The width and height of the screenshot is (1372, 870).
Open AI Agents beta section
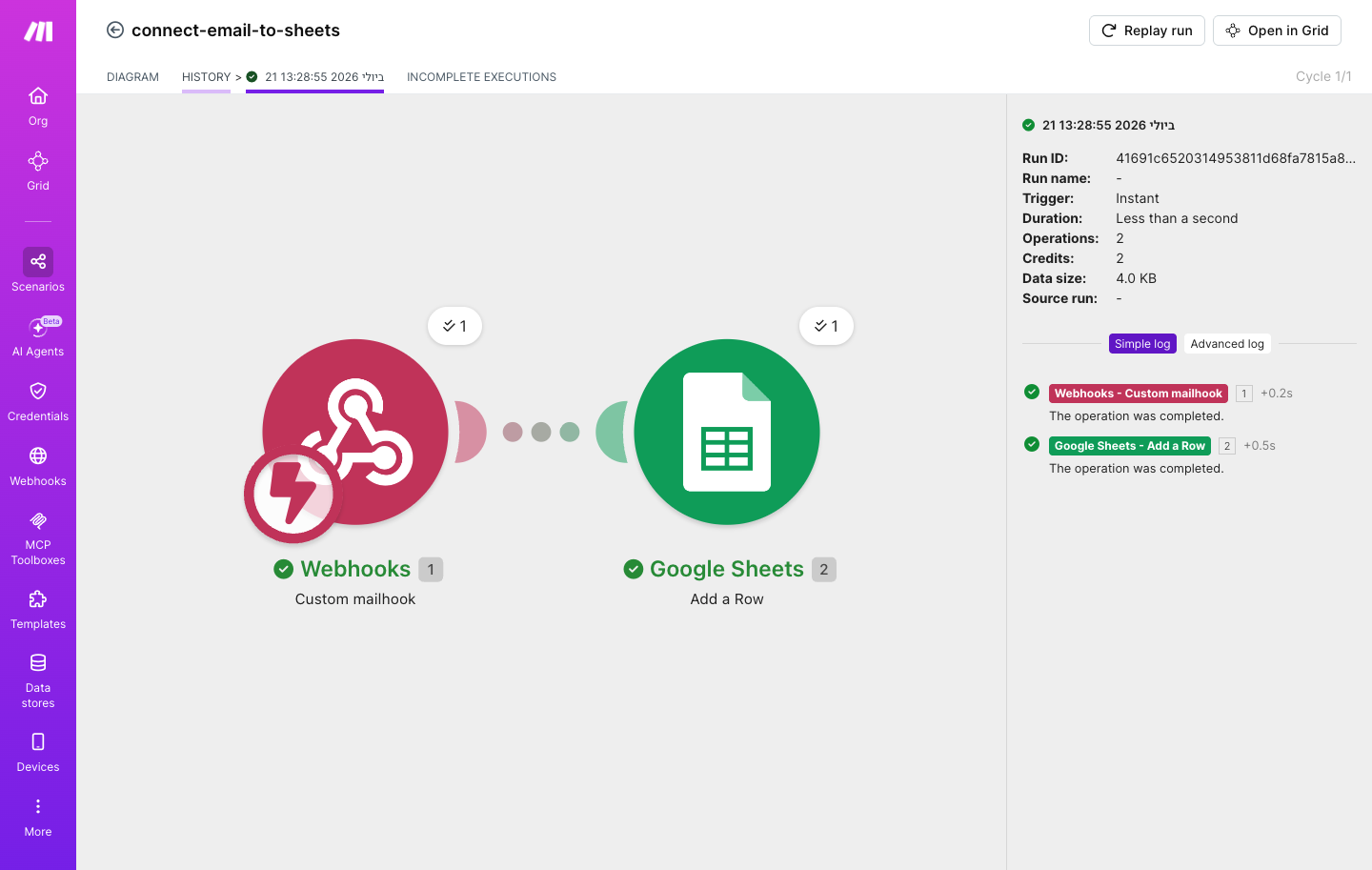tap(38, 336)
